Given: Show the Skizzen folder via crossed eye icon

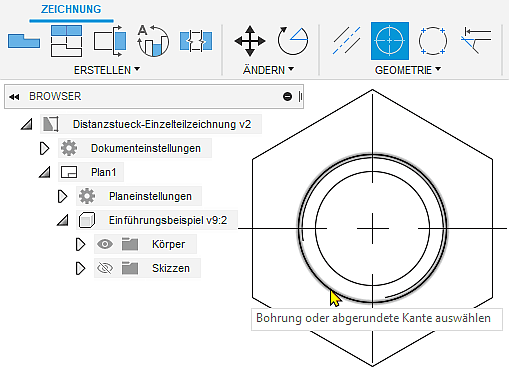Looking at the screenshot, I should click(105, 268).
